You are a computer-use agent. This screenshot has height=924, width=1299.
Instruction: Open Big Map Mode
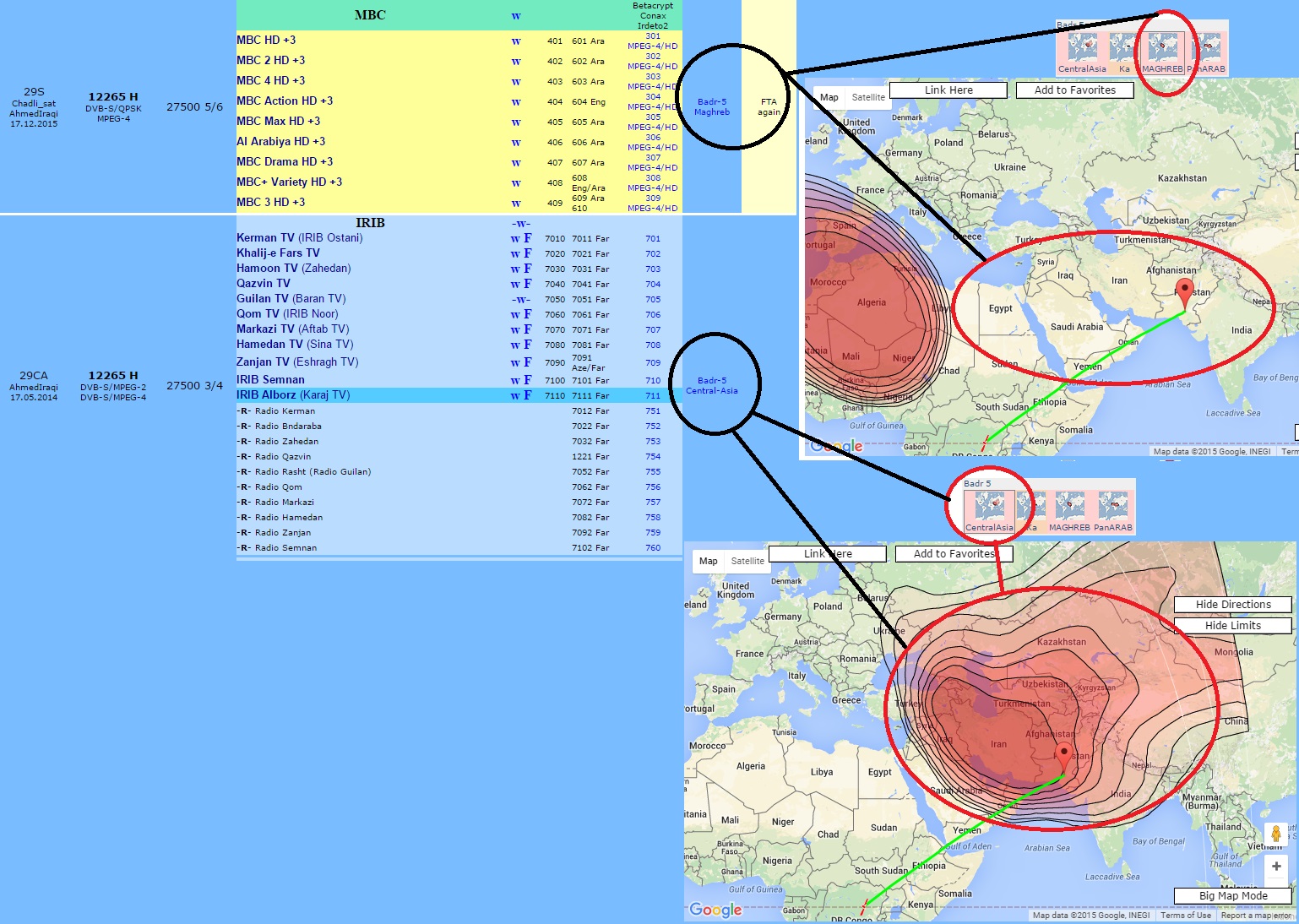[1233, 896]
